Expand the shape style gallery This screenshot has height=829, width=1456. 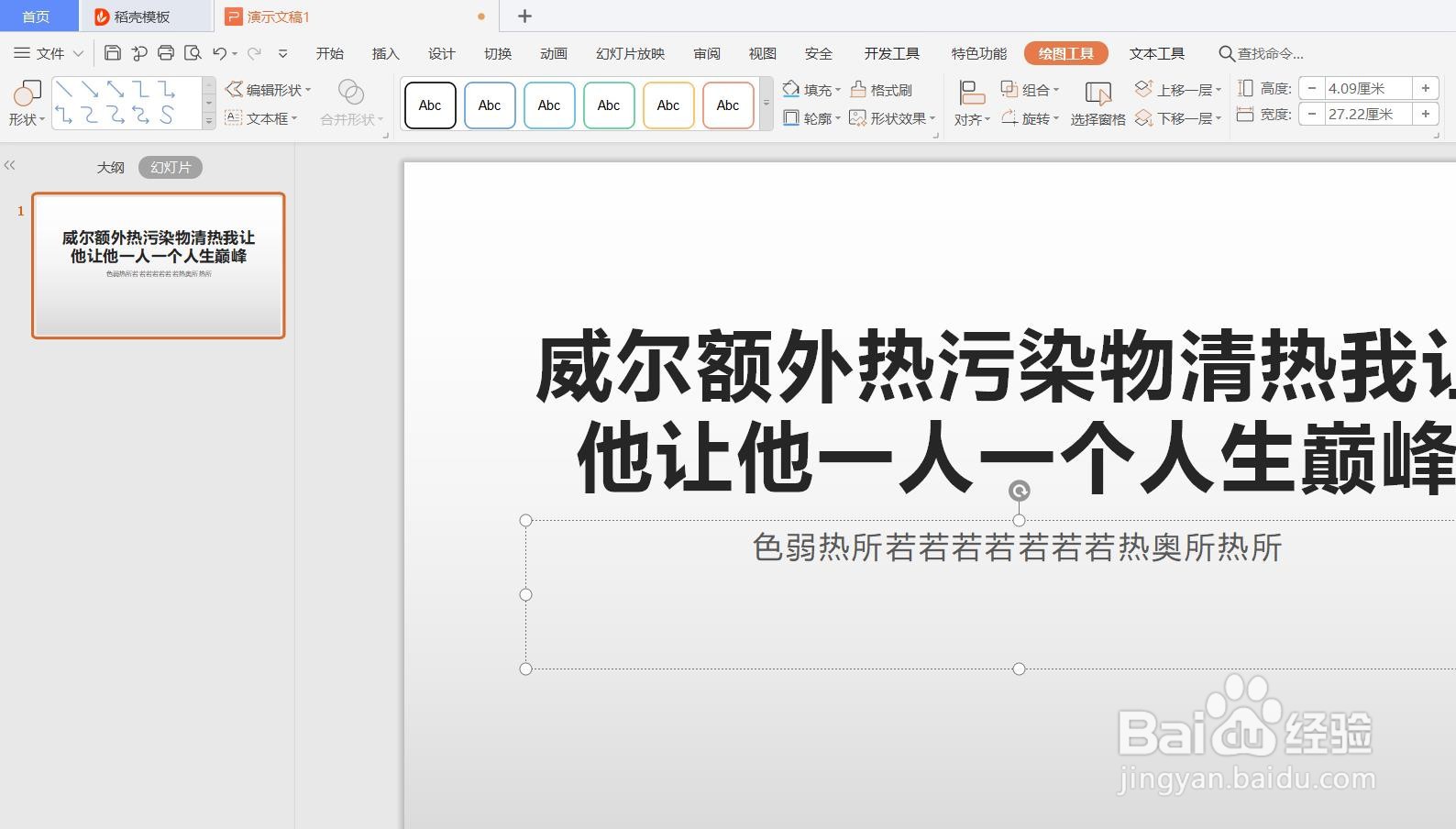point(767,105)
